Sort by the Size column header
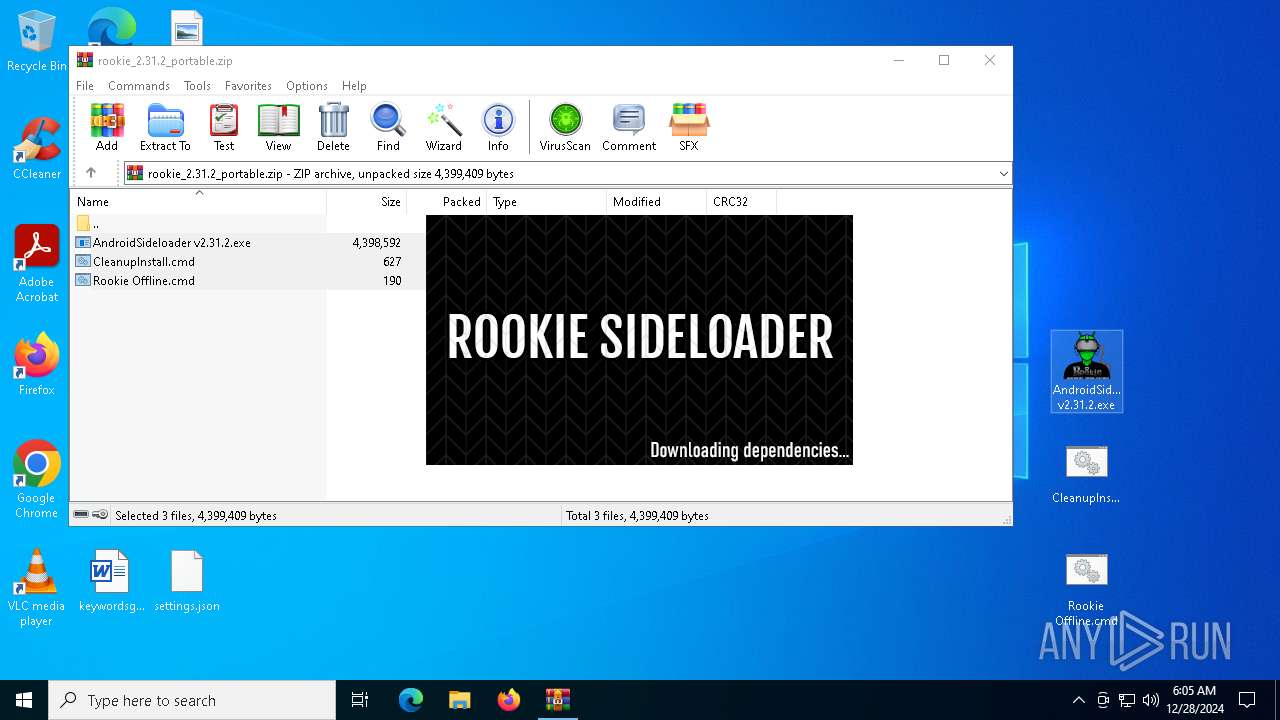This screenshot has width=1280, height=720. [x=367, y=202]
